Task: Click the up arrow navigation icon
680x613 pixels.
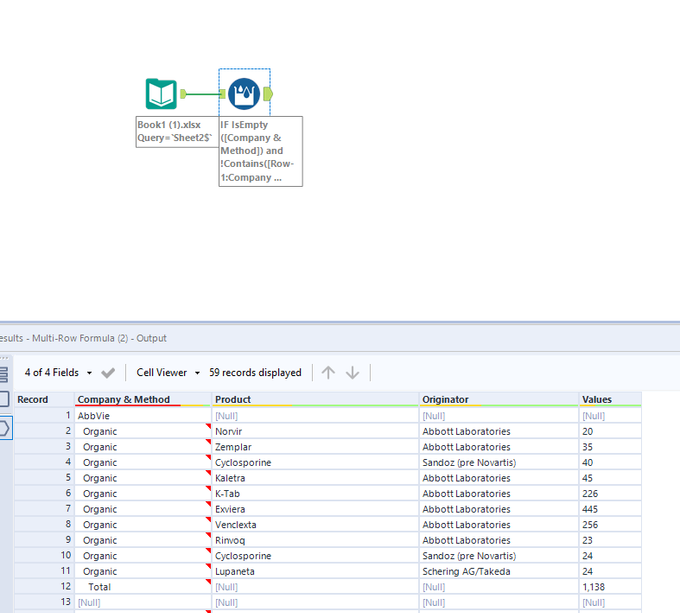Action: click(328, 372)
